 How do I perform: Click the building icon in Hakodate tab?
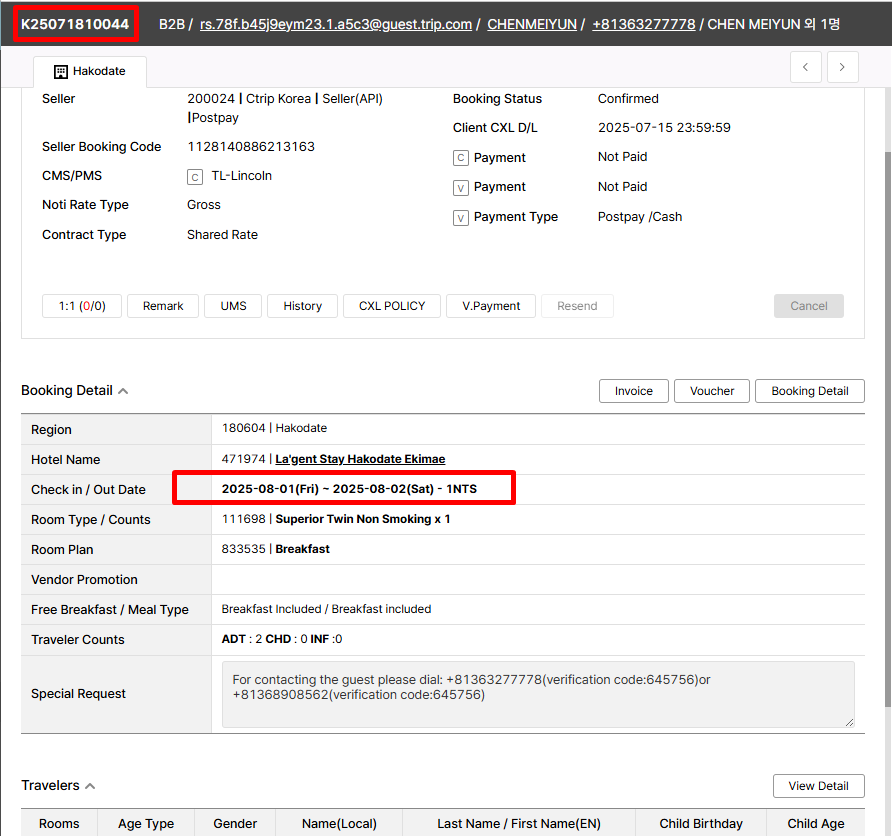pyautogui.click(x=61, y=72)
